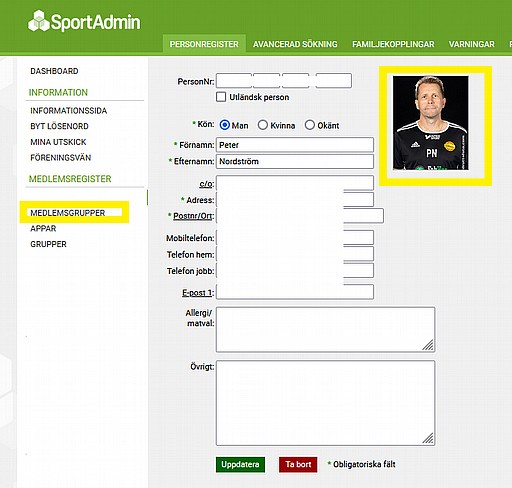Open the Personregister tab
This screenshot has height=488, width=512.
click(204, 44)
